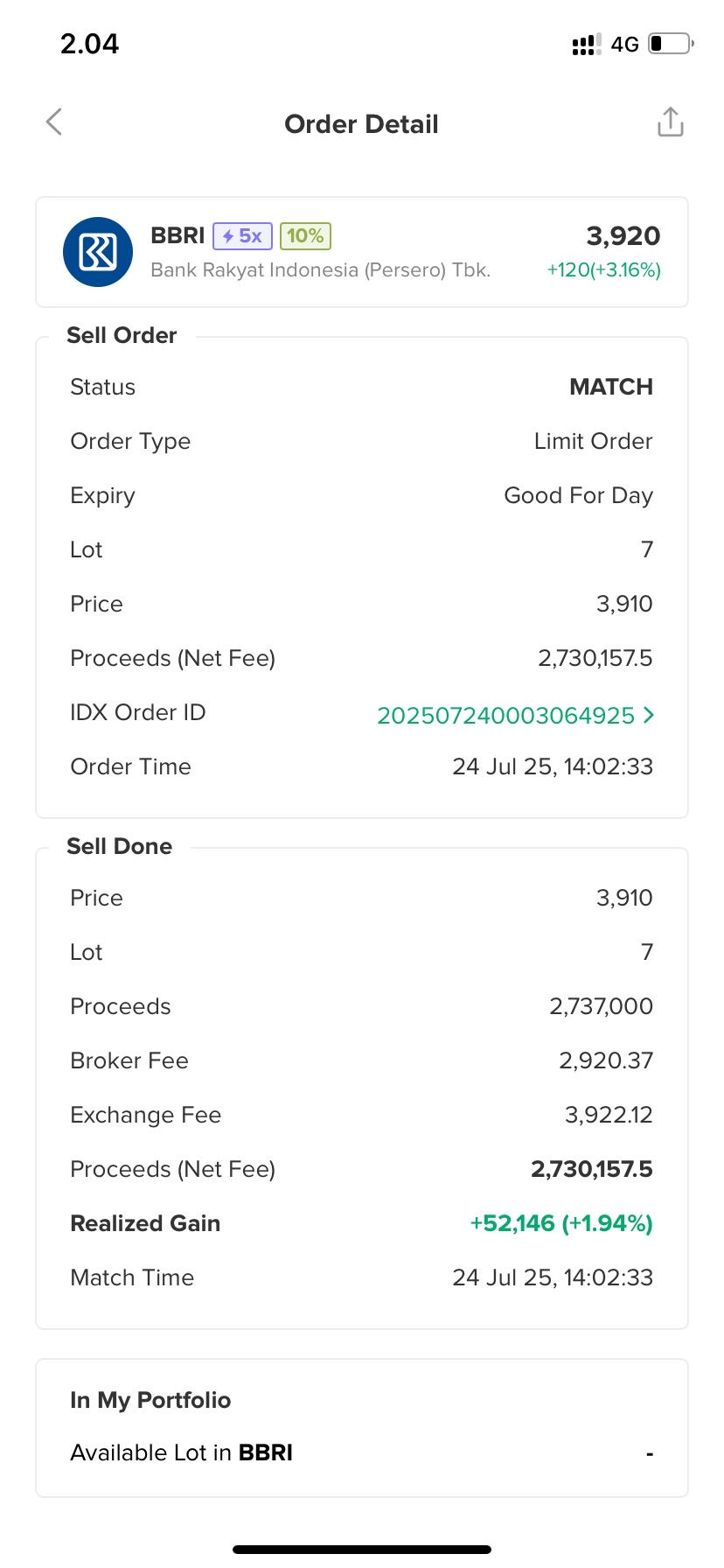Screen dimensions: 724x1568
Task: Open IDX Order ID 202507240003064925 link
Action: (505, 716)
